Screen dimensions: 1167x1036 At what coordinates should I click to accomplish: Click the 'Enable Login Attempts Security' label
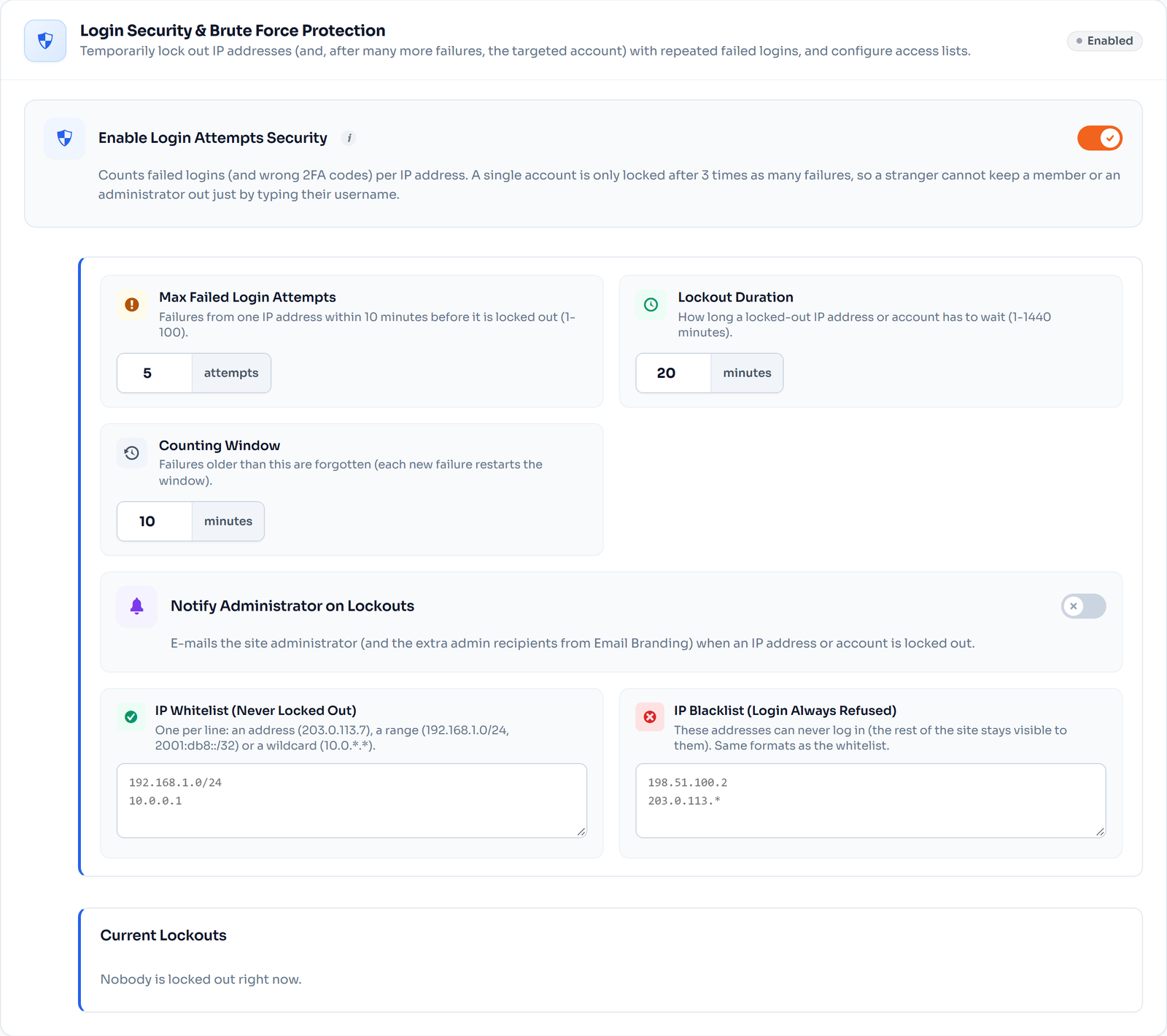(213, 138)
